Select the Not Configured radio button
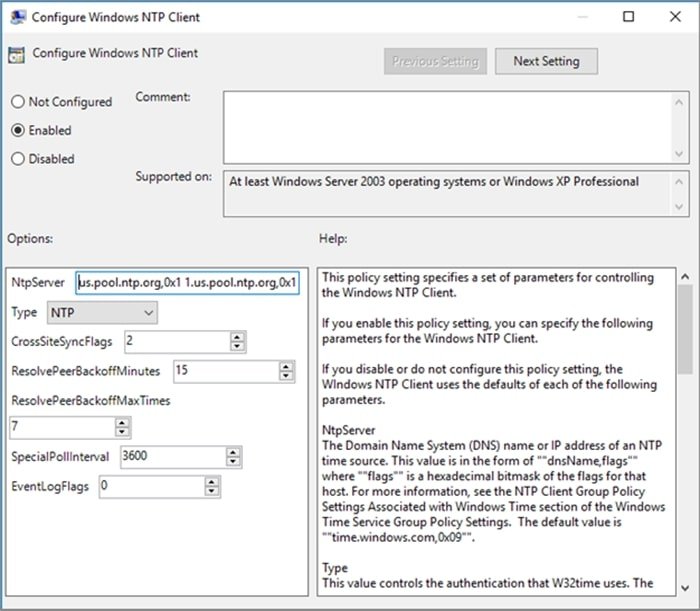The width and height of the screenshot is (700, 611). click(18, 102)
